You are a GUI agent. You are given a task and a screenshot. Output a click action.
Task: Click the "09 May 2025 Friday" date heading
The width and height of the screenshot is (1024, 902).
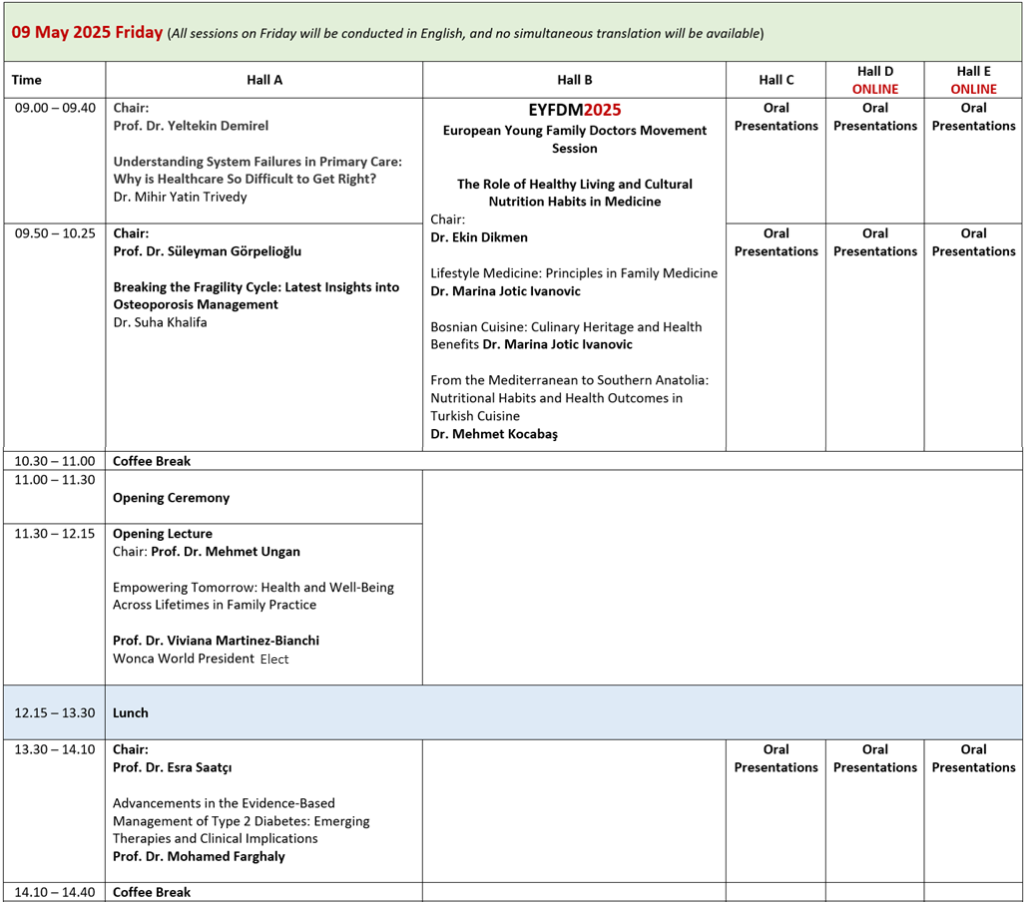pos(86,32)
